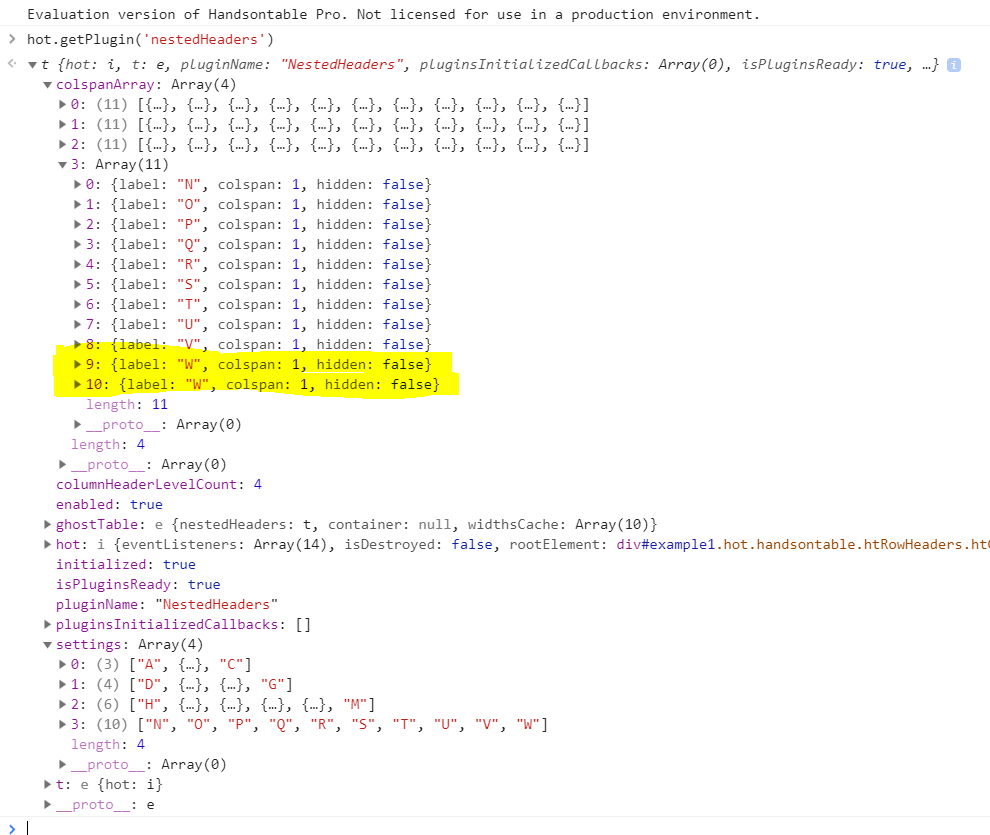Expand the hot property with eventListeners
The height and width of the screenshot is (835, 990).
(x=46, y=544)
